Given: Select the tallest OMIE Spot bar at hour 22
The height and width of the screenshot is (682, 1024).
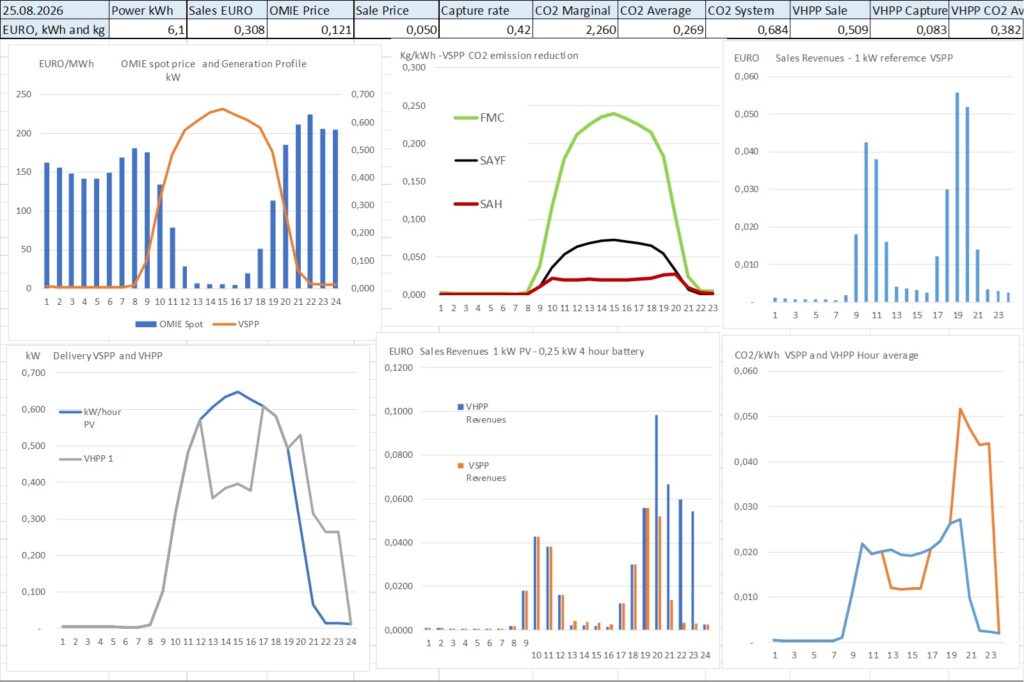Looking at the screenshot, I should 310,201.
